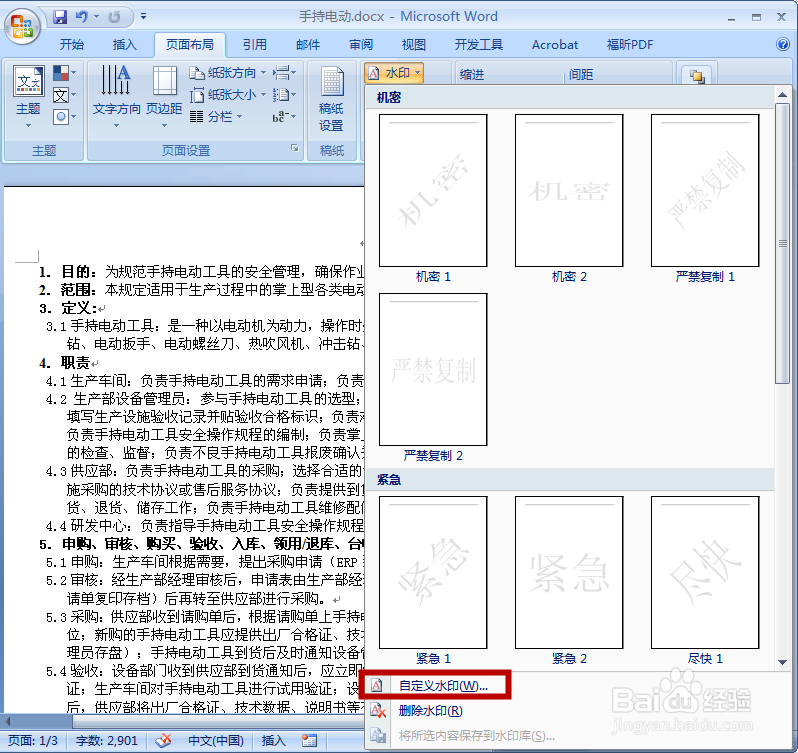Select 严禁复制 1 watermark thumbnail
Image resolution: width=798 pixels, height=753 pixels.
point(705,190)
